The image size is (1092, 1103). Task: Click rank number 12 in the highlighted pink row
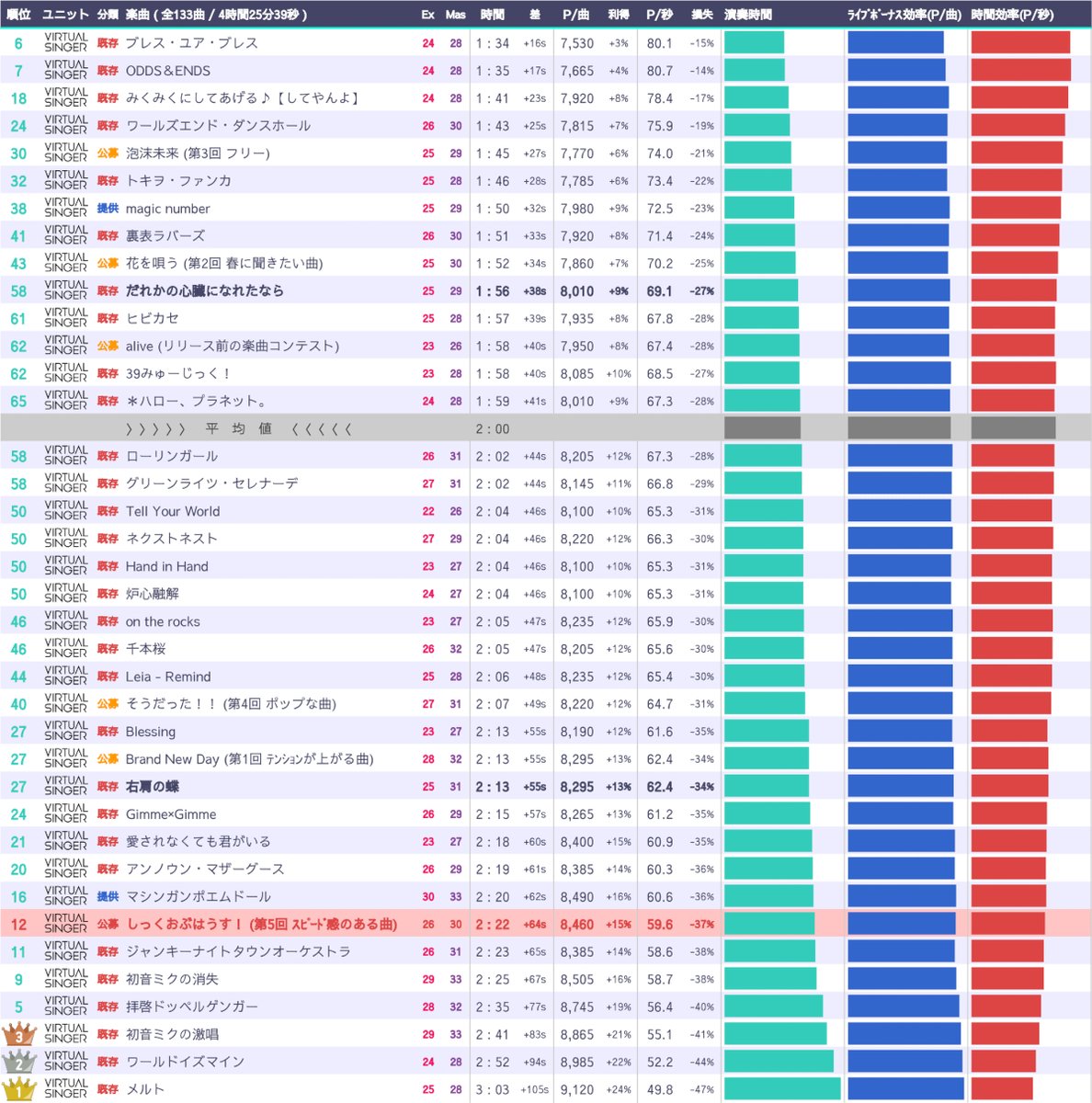tap(18, 925)
